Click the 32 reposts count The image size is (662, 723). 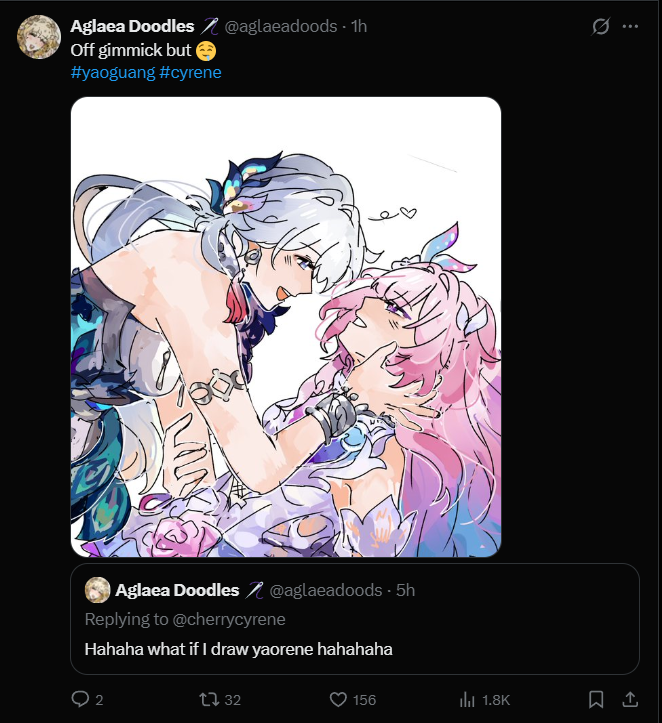(232, 700)
